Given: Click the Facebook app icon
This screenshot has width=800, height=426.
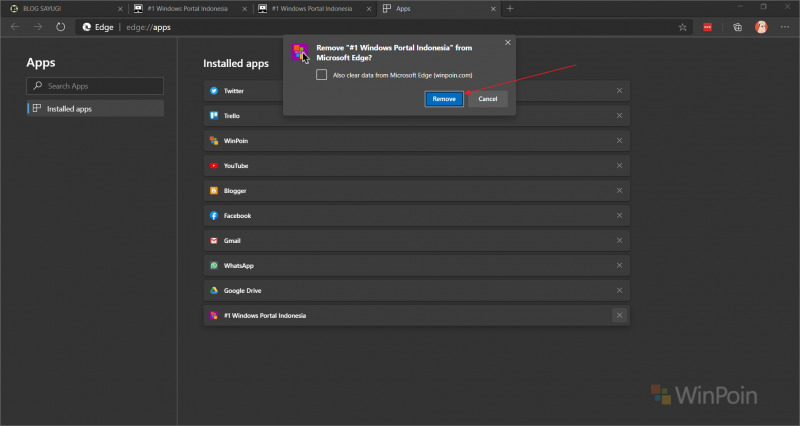Looking at the screenshot, I should pyautogui.click(x=214, y=216).
